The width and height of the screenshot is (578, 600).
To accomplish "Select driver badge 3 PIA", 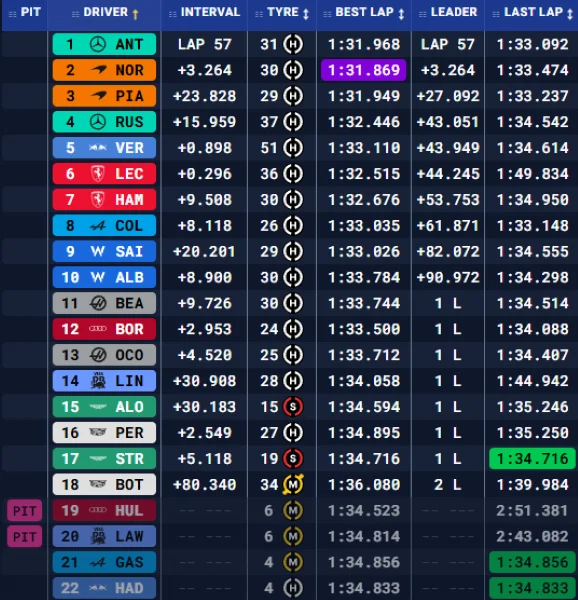I will tap(104, 96).
